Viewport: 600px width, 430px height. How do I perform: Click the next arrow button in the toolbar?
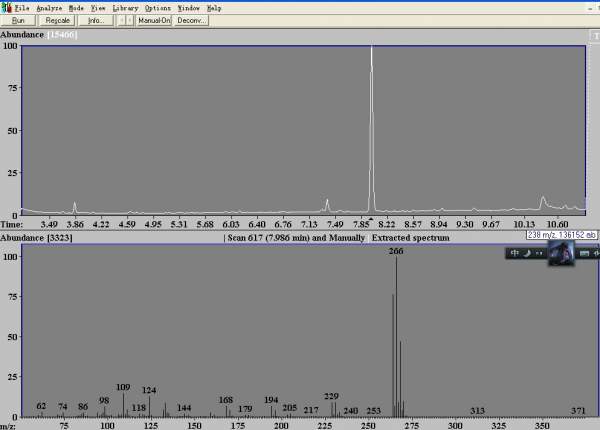130,20
